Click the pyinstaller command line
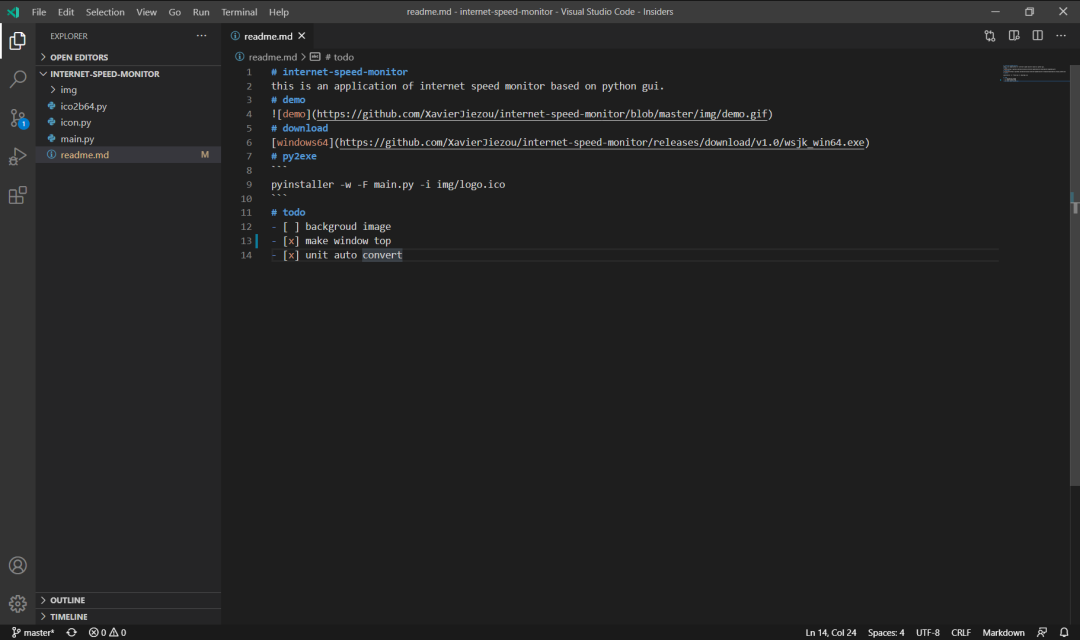 coord(388,185)
